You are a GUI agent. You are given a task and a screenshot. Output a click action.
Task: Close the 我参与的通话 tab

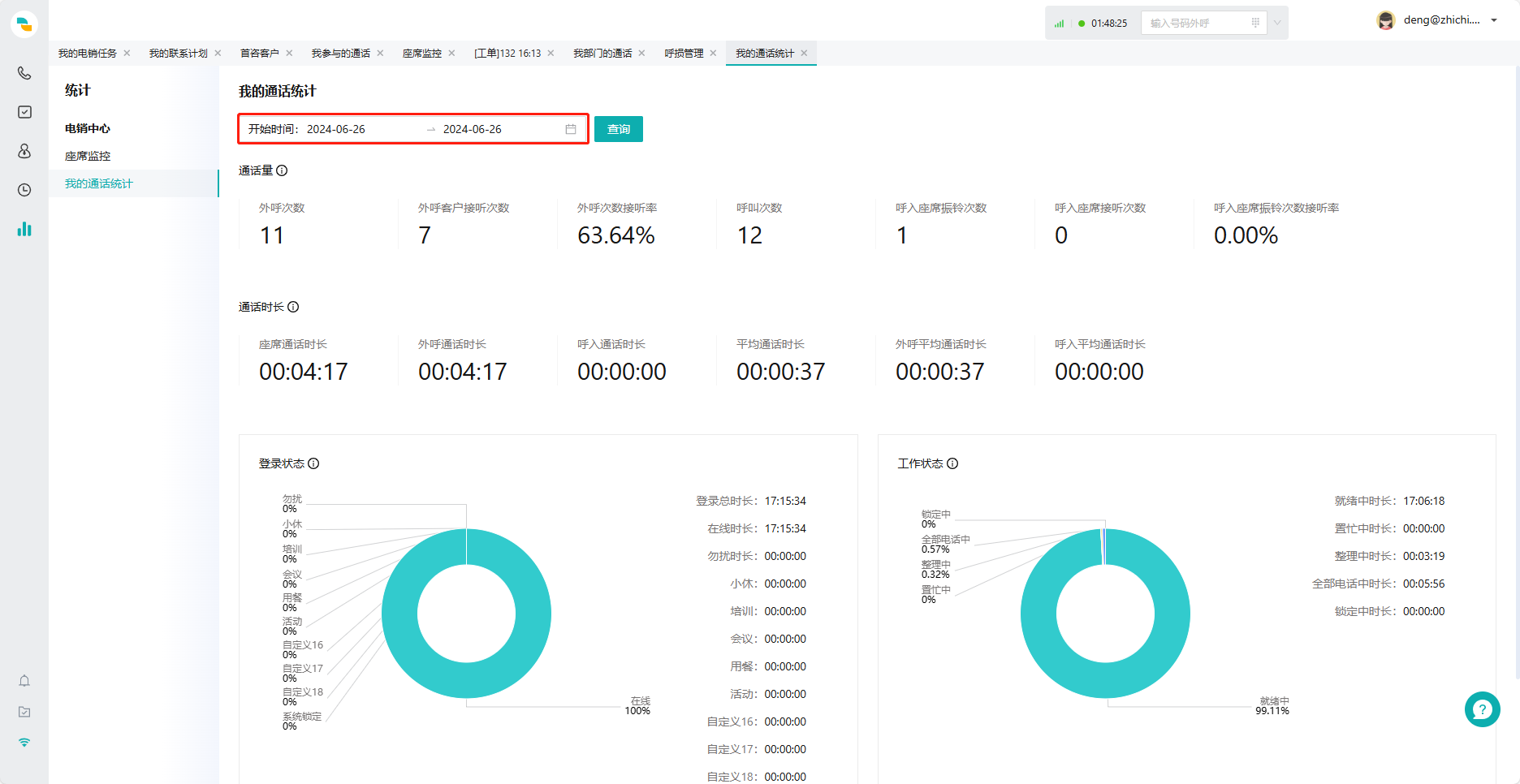tap(380, 53)
